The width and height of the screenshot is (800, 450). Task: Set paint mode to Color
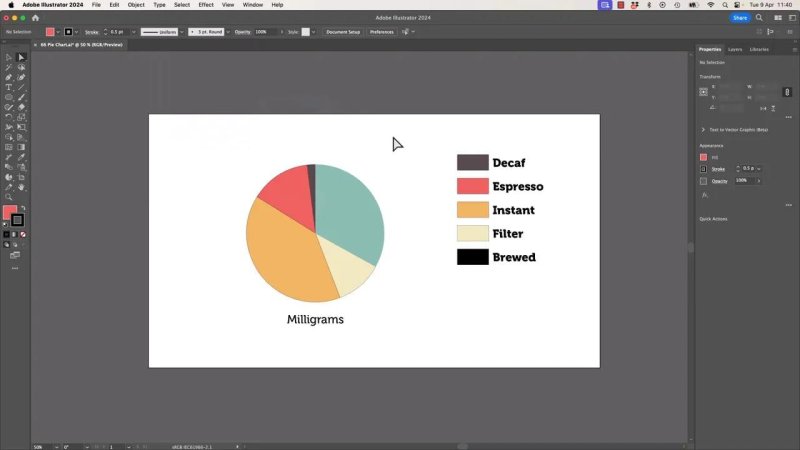[x=7, y=235]
